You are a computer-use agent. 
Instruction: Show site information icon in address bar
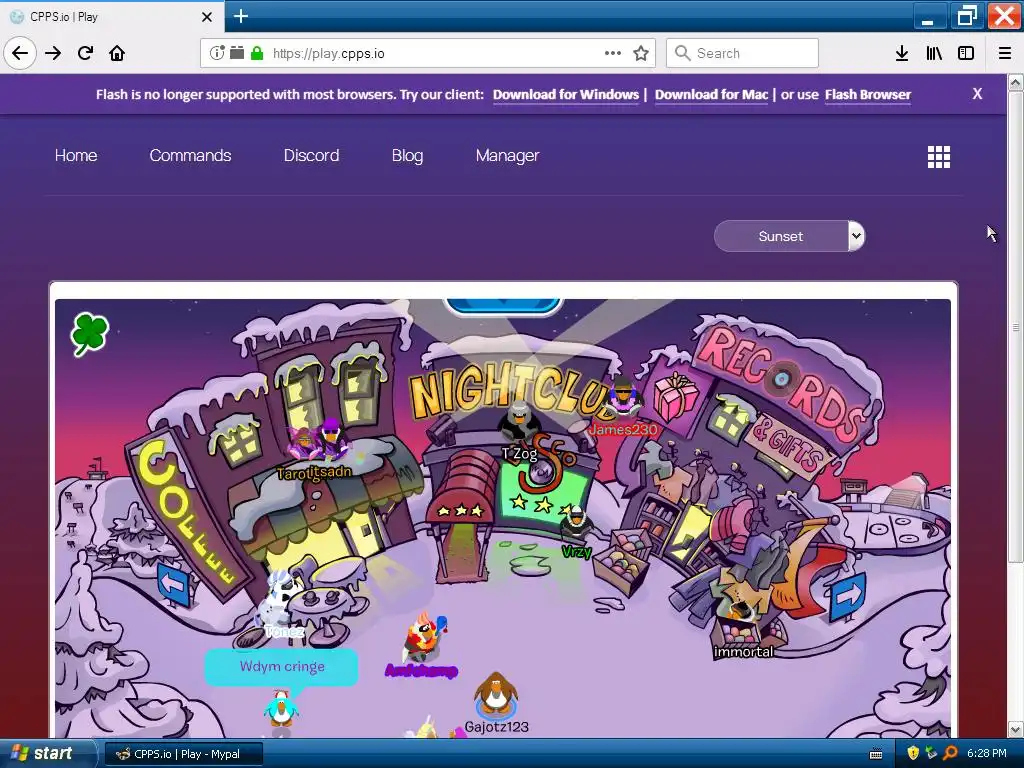coord(217,53)
